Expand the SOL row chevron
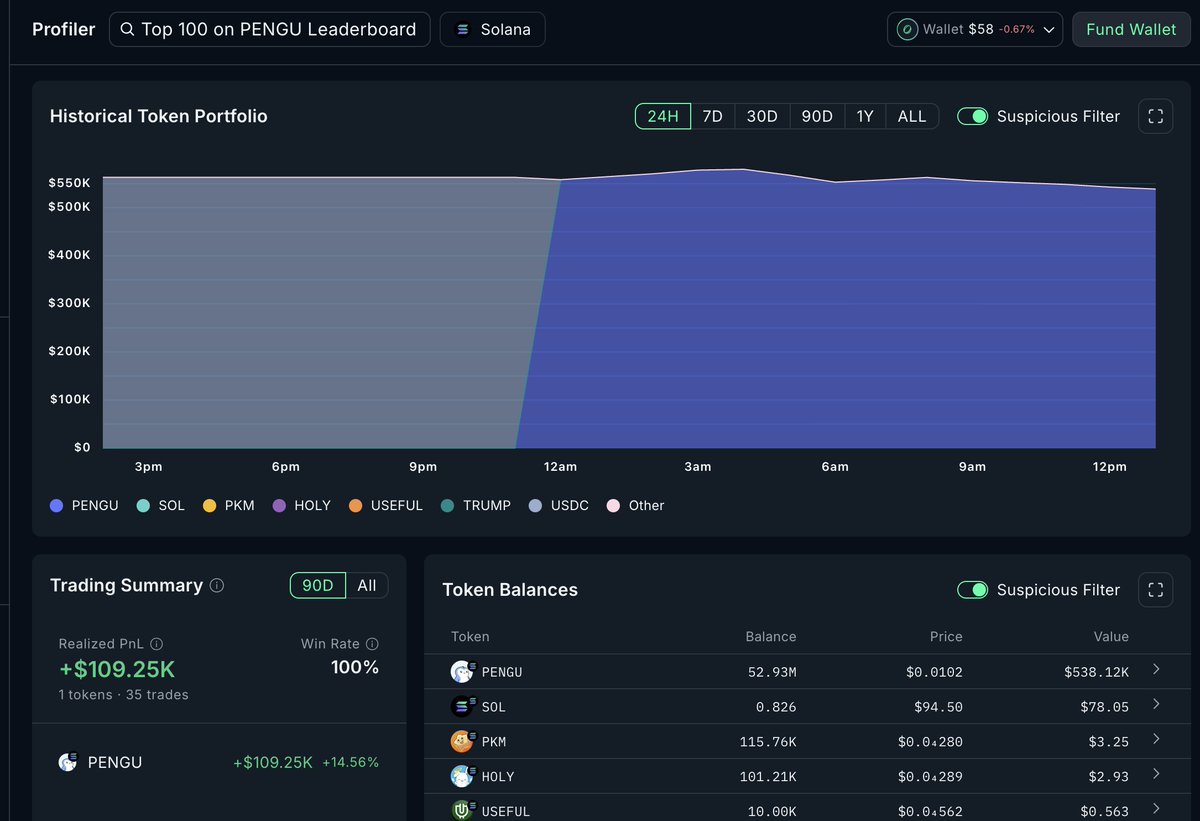The image size is (1200, 821). click(1156, 704)
